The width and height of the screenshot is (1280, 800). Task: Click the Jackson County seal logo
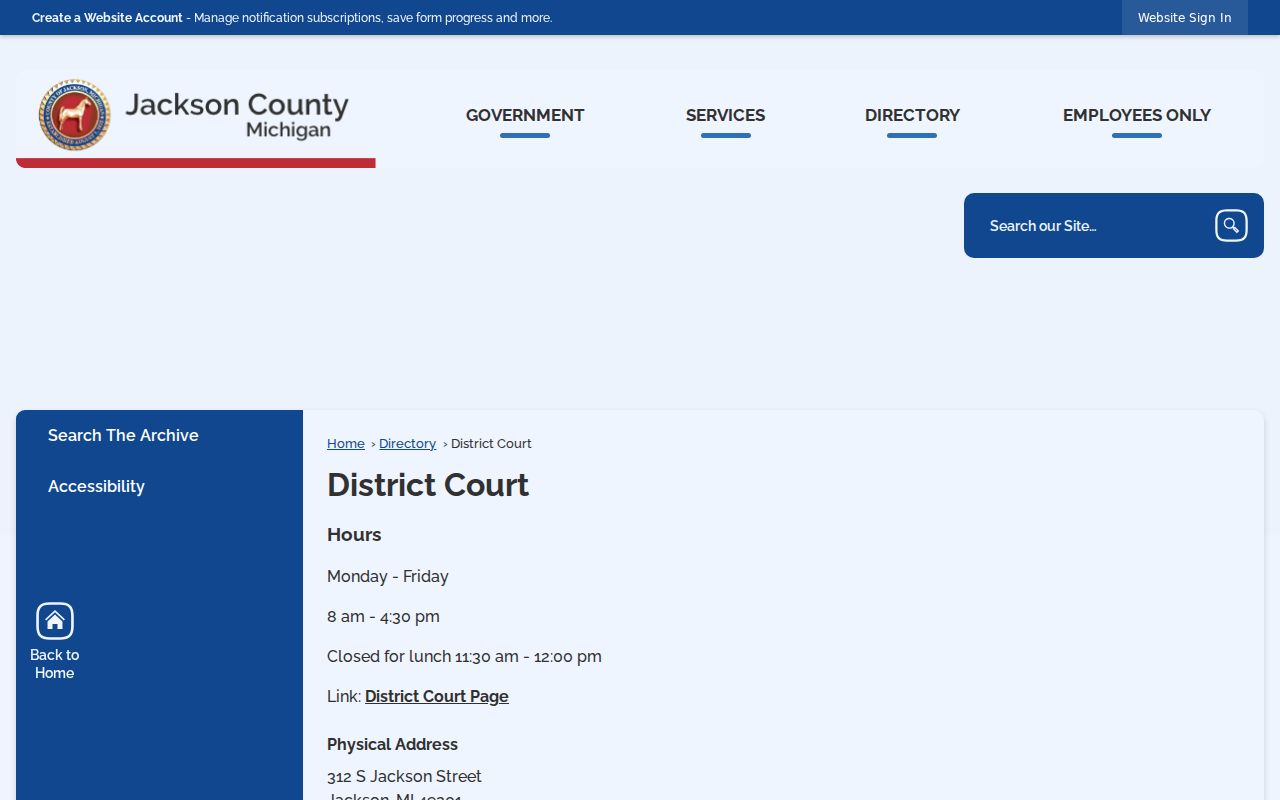[x=75, y=115]
